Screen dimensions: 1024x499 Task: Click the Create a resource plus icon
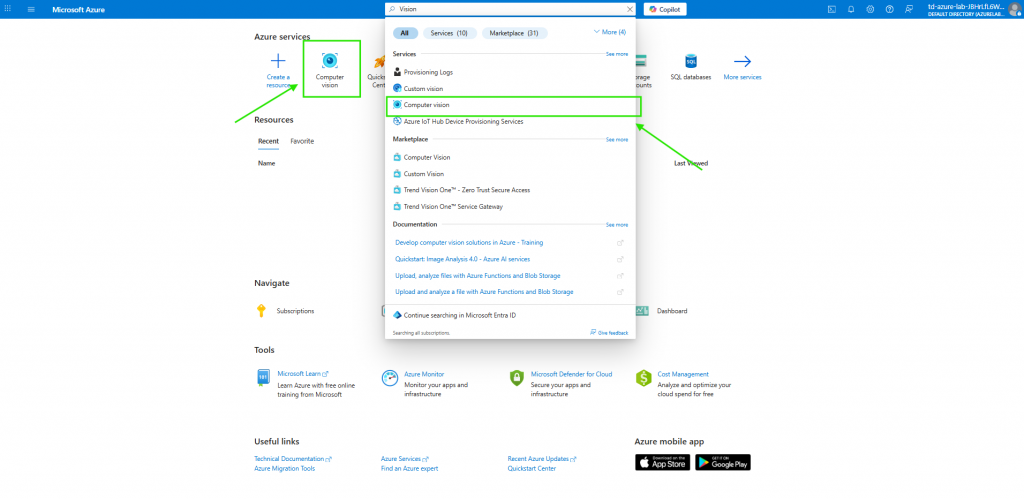[x=278, y=61]
